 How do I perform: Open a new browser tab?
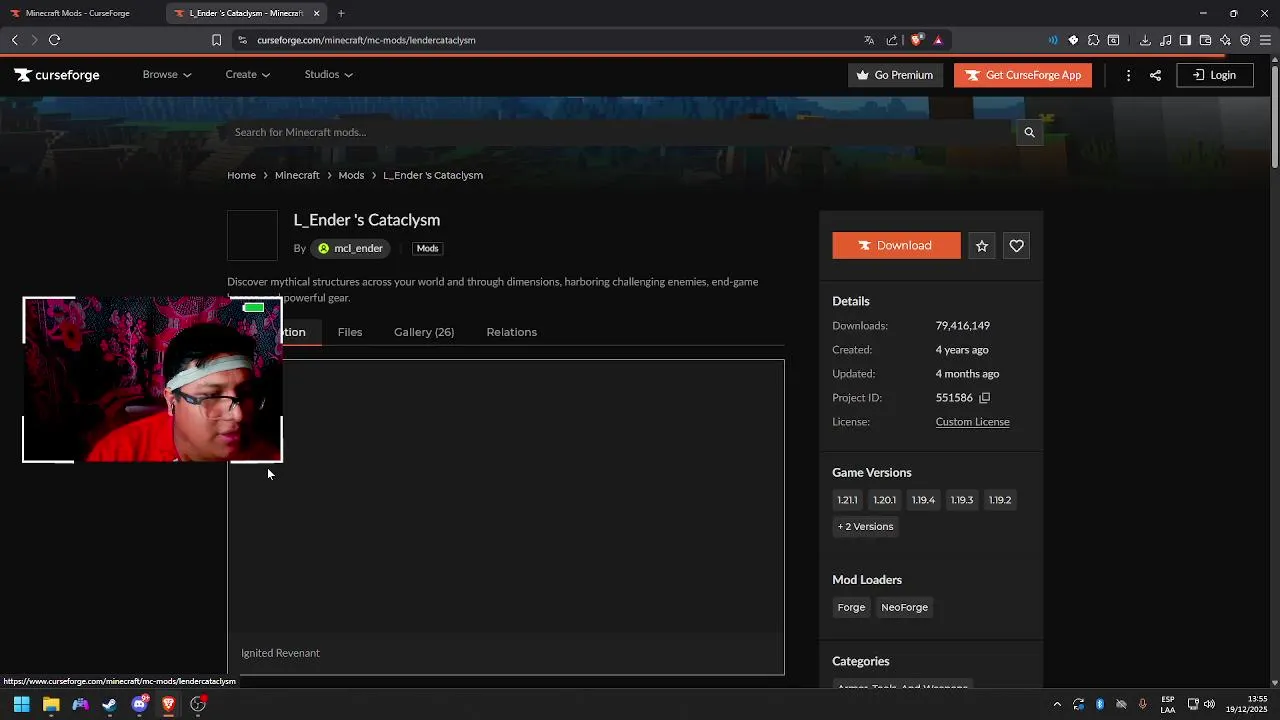[x=341, y=13]
